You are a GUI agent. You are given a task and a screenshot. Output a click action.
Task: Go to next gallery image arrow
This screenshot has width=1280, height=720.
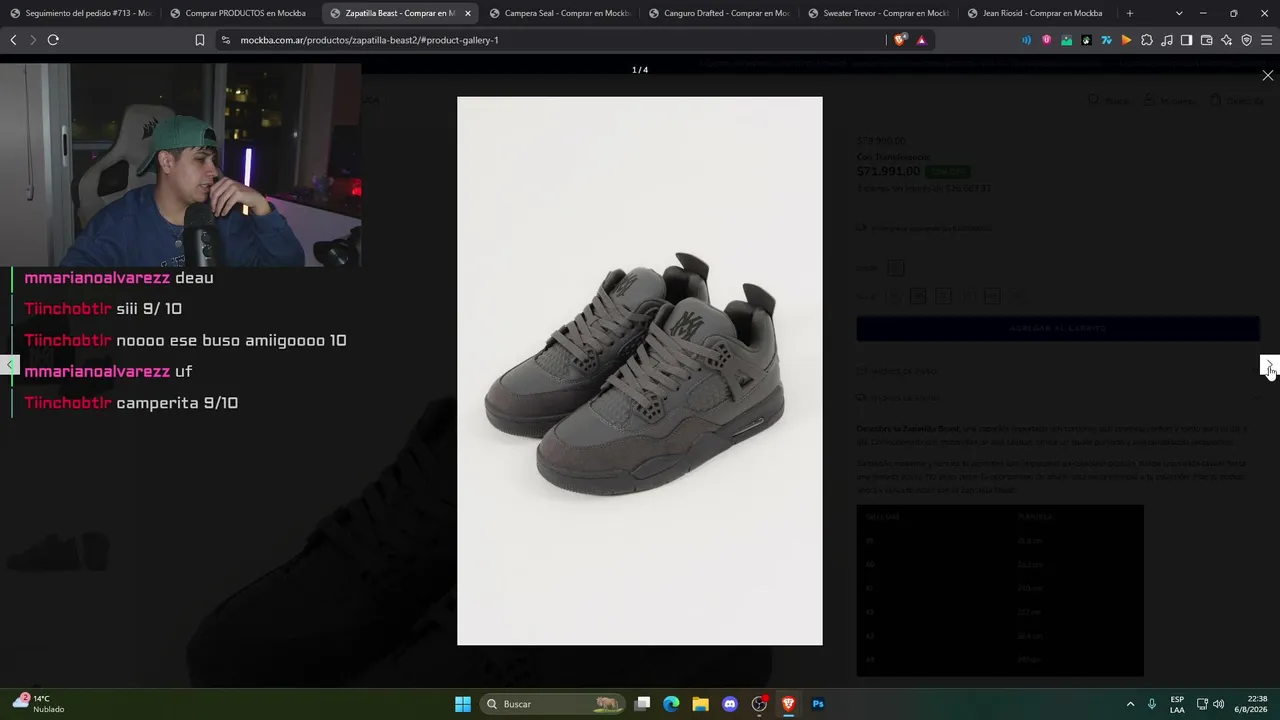point(1269,365)
